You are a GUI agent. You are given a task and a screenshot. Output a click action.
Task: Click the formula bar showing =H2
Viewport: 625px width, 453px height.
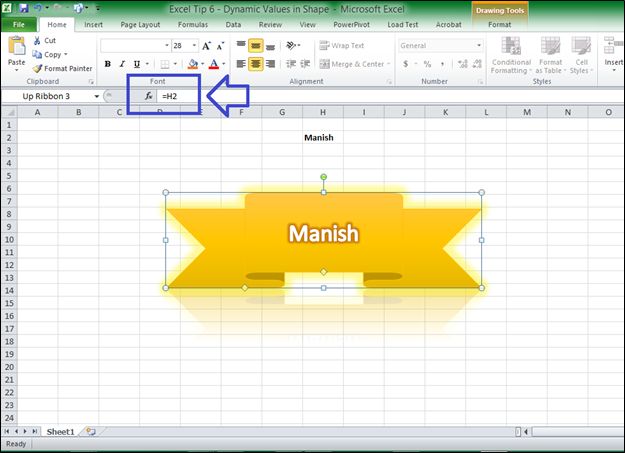391,96
